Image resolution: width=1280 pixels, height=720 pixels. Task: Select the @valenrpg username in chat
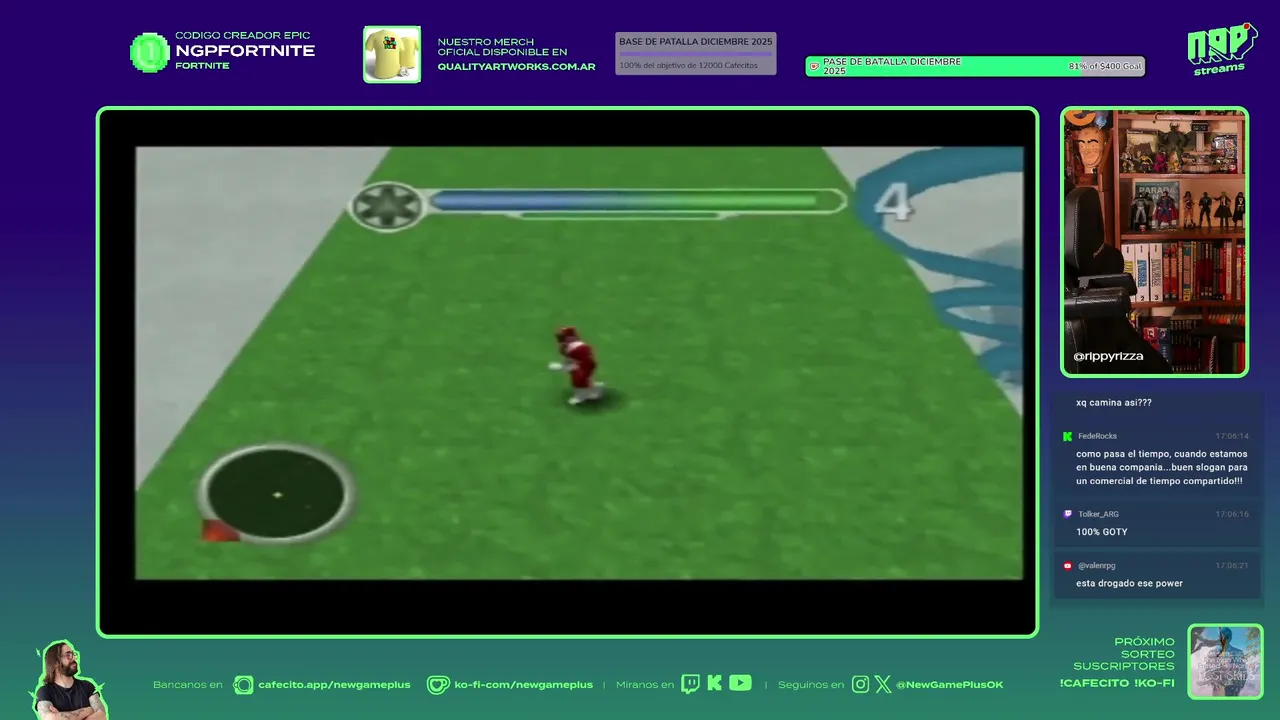click(1096, 566)
